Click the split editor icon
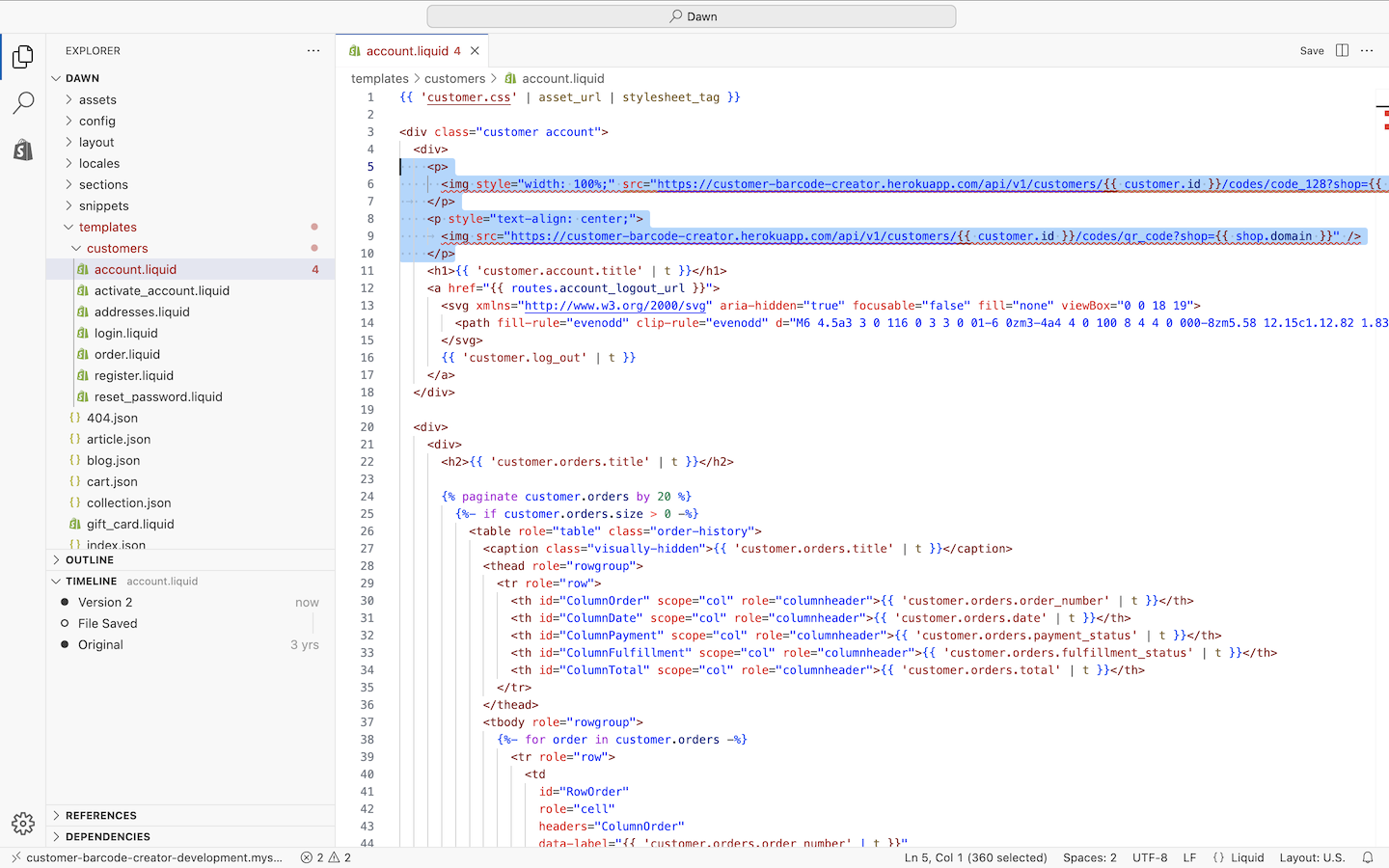1389x868 pixels. click(1342, 51)
